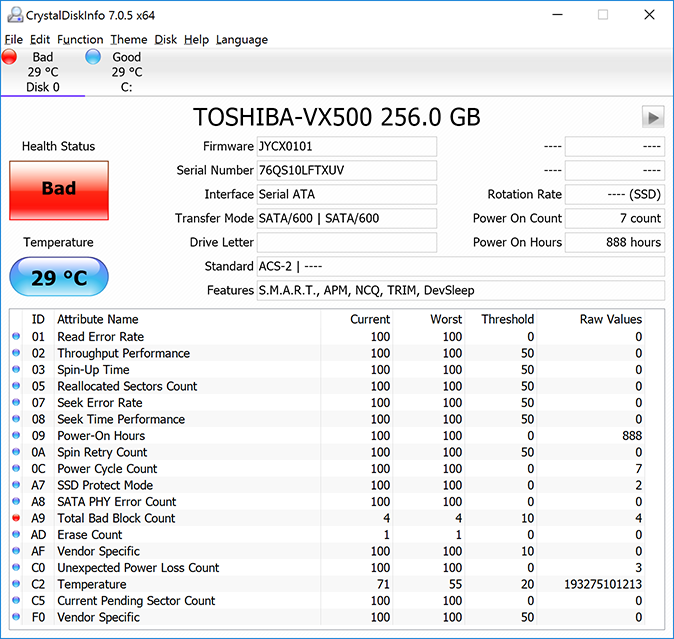Click the TOSHIBA-VX500 256.0 GB drive title
The height and width of the screenshot is (639, 674).
[337, 117]
